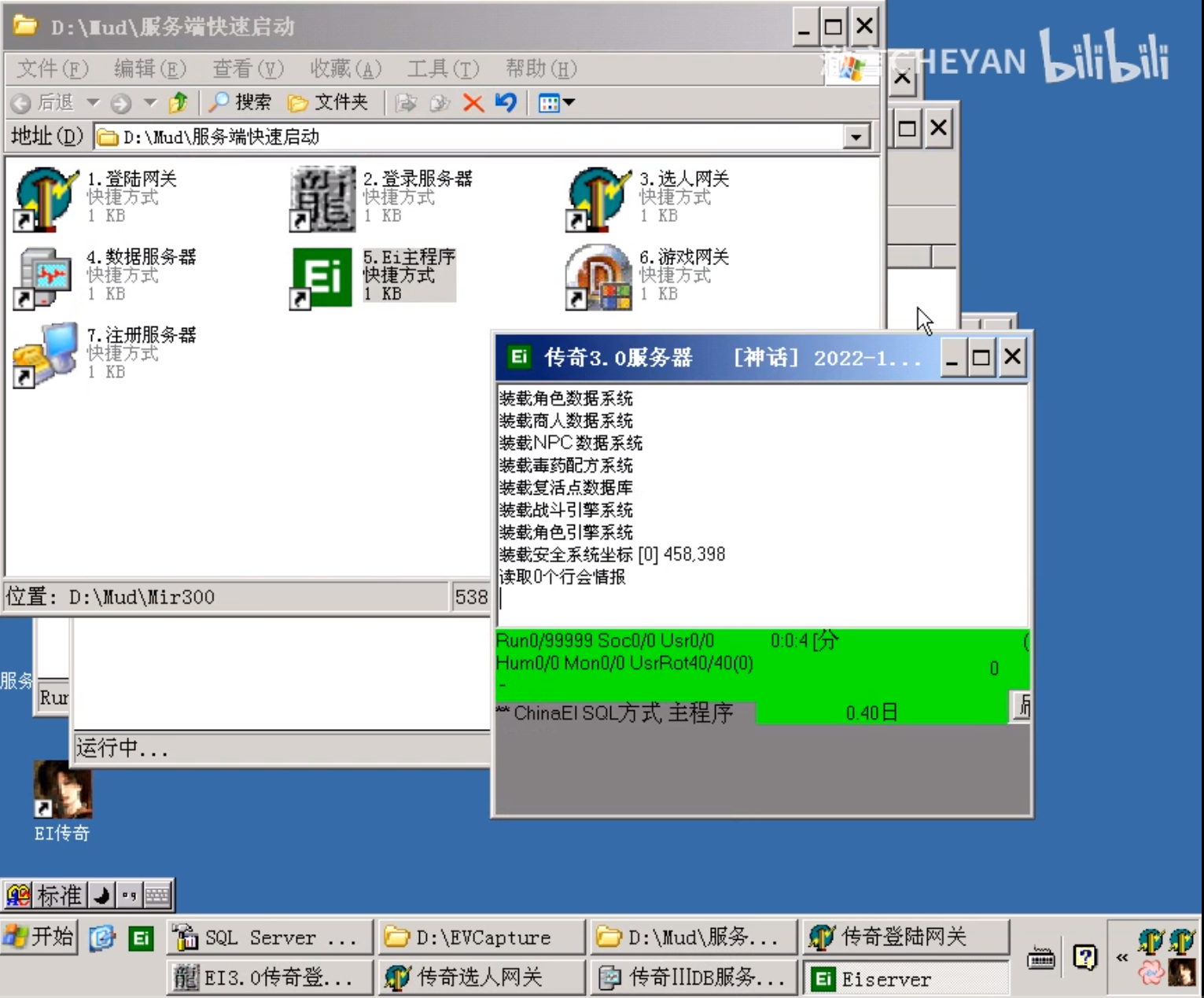Screen dimensions: 1204x998
Task: Open the 7.注册服务器 shortcut icon
Action: point(46,355)
